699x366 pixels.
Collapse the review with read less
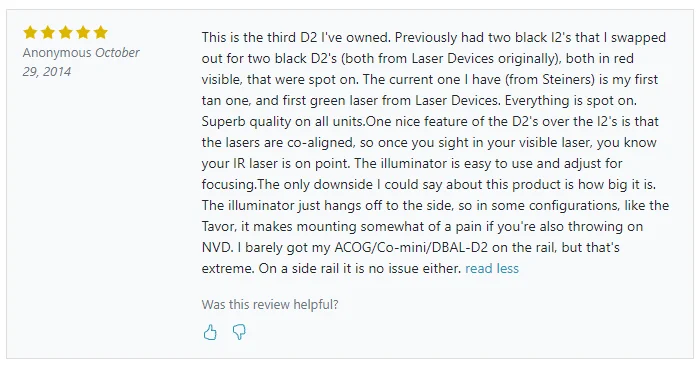pyautogui.click(x=492, y=268)
